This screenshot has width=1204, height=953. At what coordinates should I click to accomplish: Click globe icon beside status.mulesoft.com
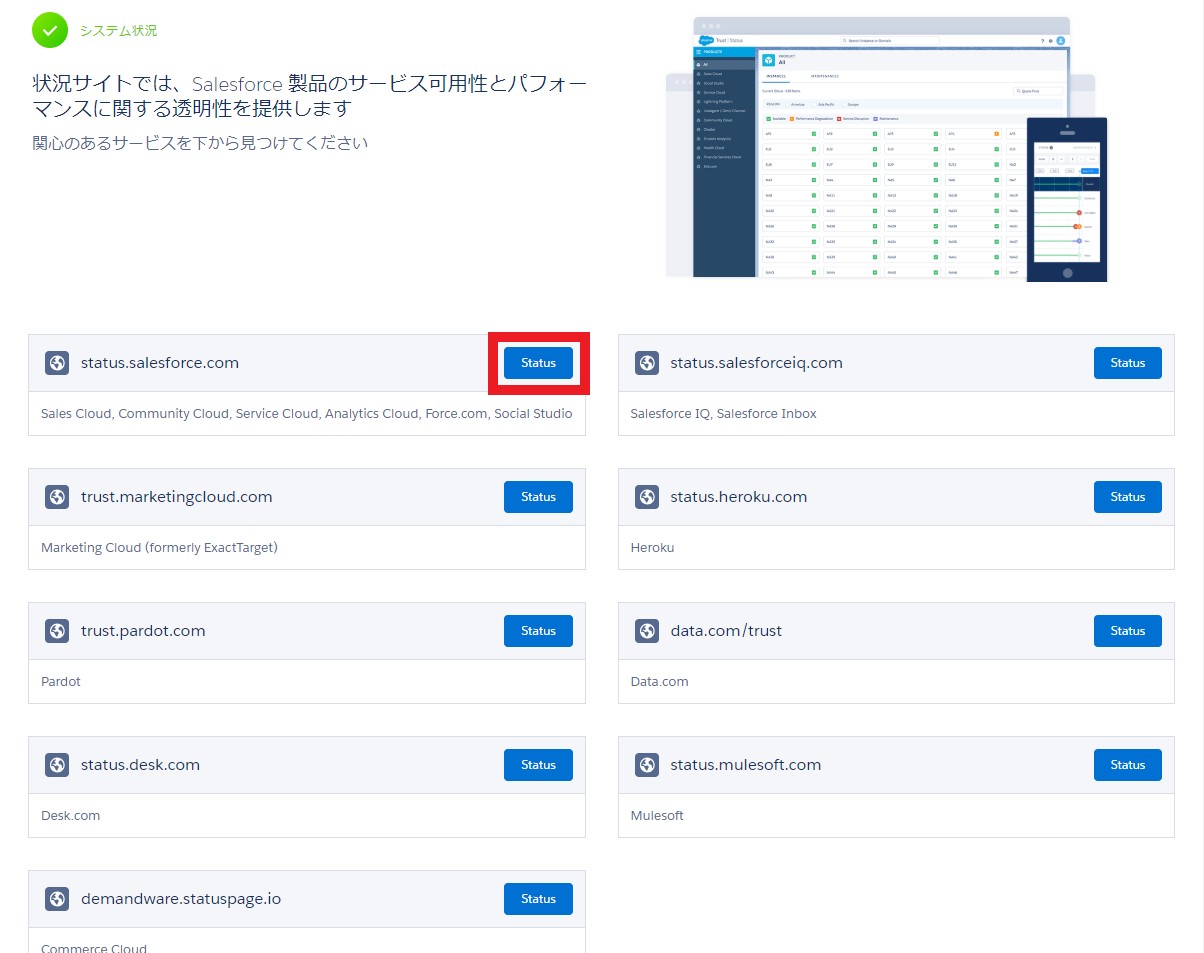point(647,765)
